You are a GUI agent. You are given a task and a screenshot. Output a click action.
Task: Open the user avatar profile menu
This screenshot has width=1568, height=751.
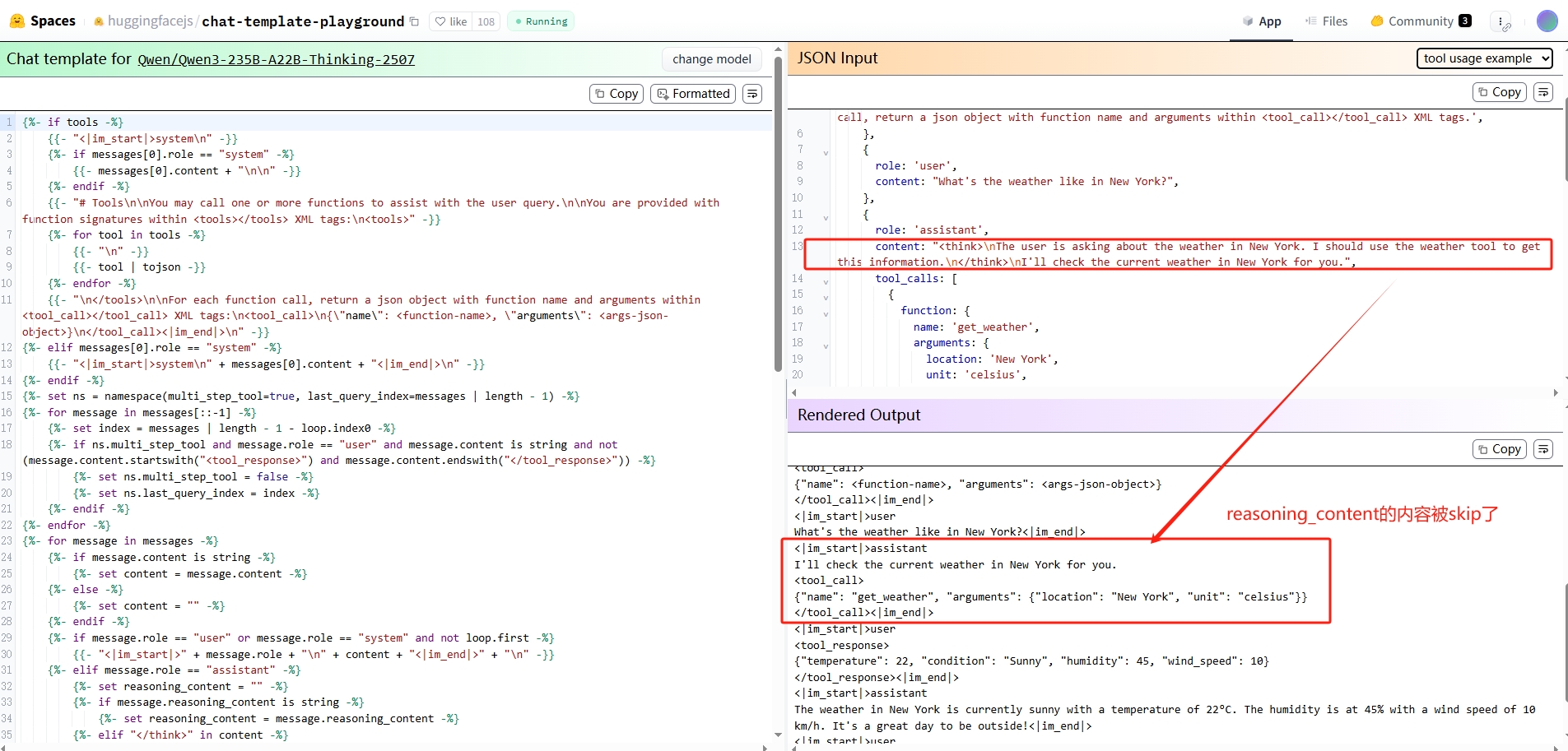(1547, 21)
